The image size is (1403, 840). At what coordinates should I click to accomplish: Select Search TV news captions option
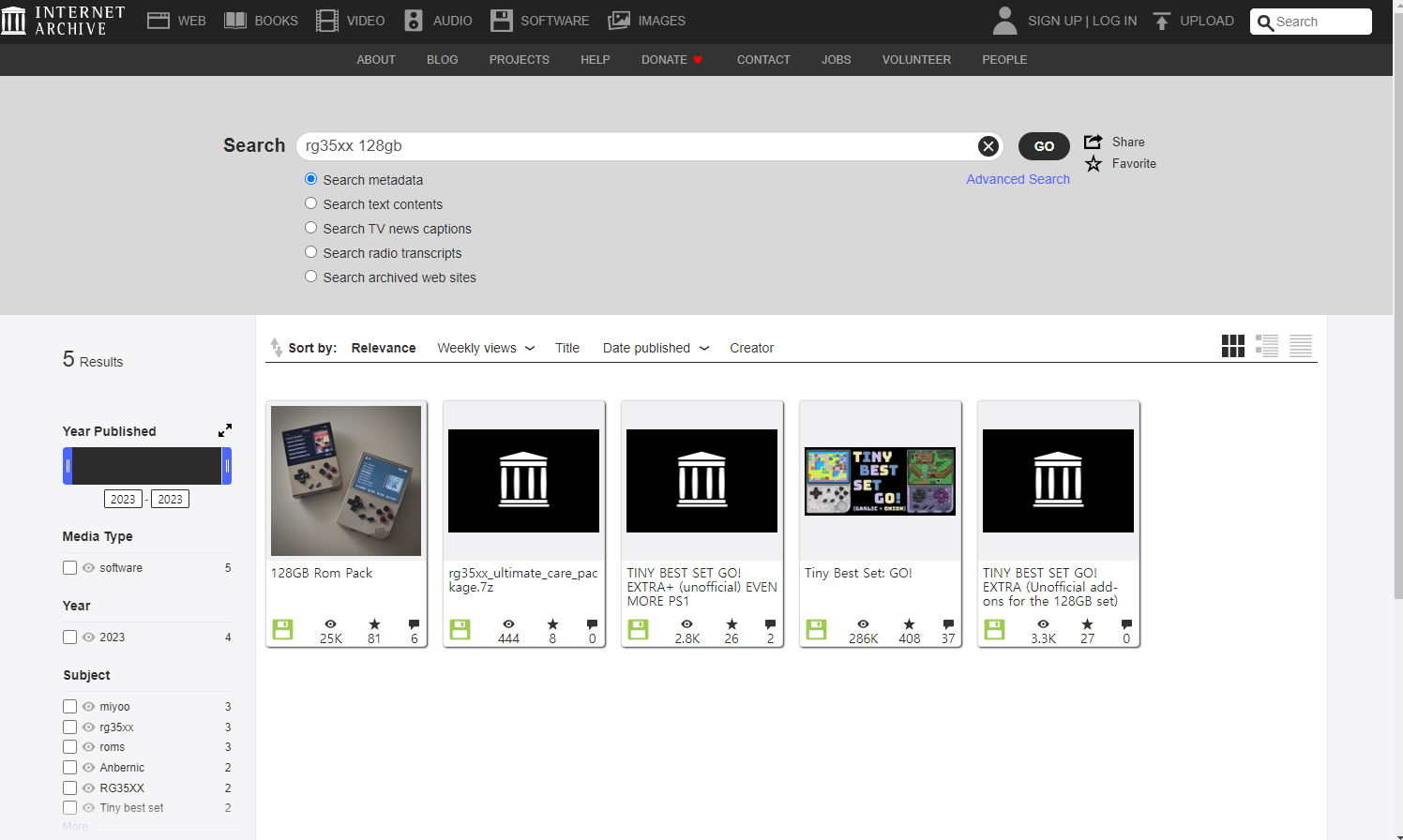point(310,228)
